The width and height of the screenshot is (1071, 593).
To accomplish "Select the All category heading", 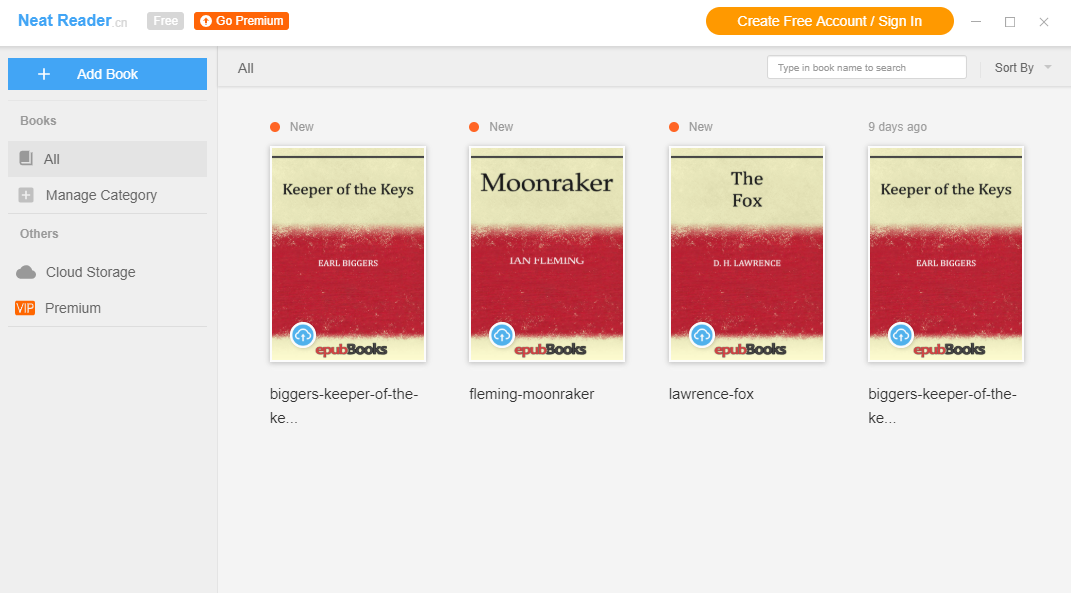I will (x=245, y=68).
